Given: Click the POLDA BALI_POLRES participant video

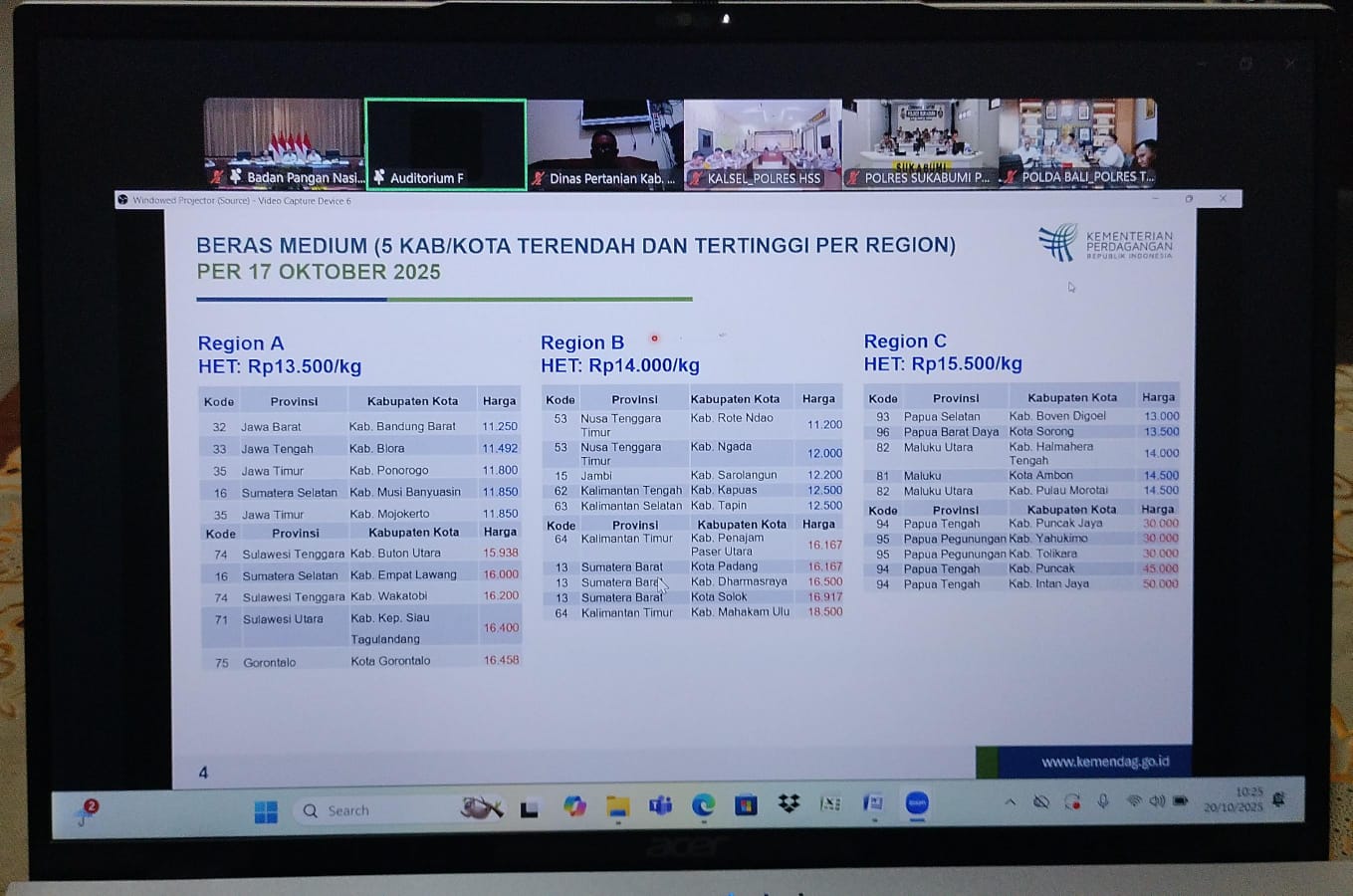Looking at the screenshot, I should pos(1078,143).
